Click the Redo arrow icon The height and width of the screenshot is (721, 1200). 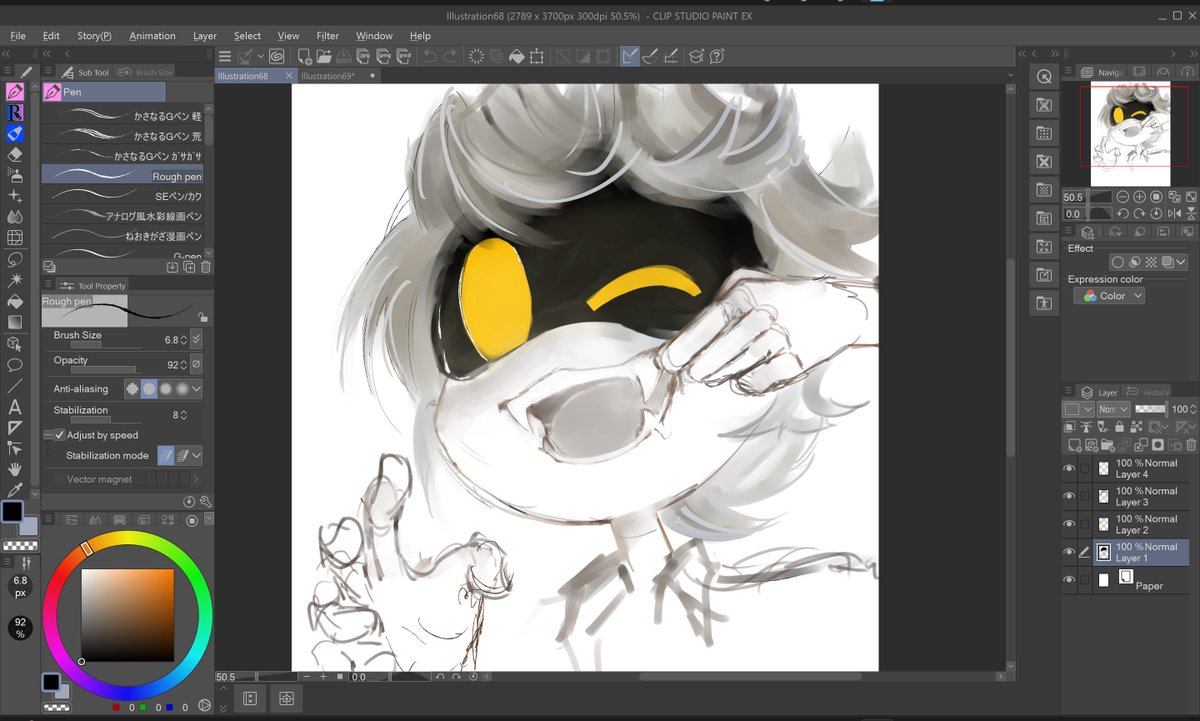(x=450, y=57)
